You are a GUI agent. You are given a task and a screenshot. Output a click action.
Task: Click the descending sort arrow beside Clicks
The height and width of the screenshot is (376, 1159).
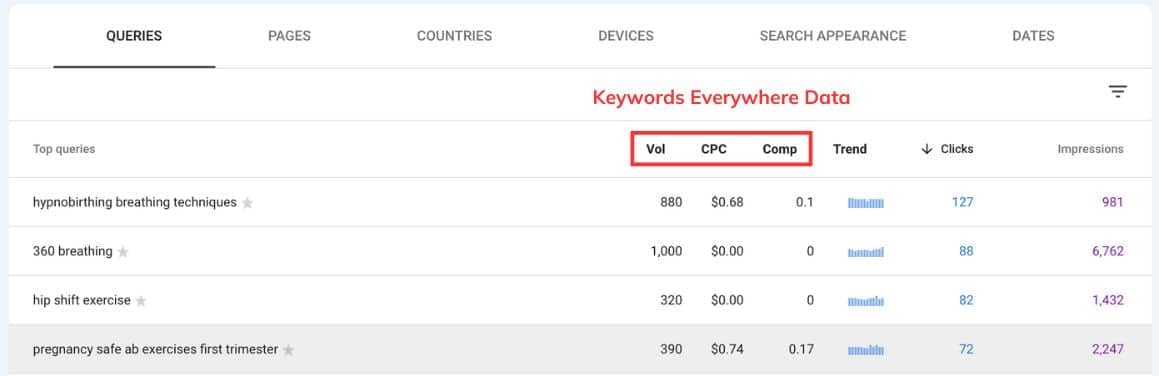[927, 149]
